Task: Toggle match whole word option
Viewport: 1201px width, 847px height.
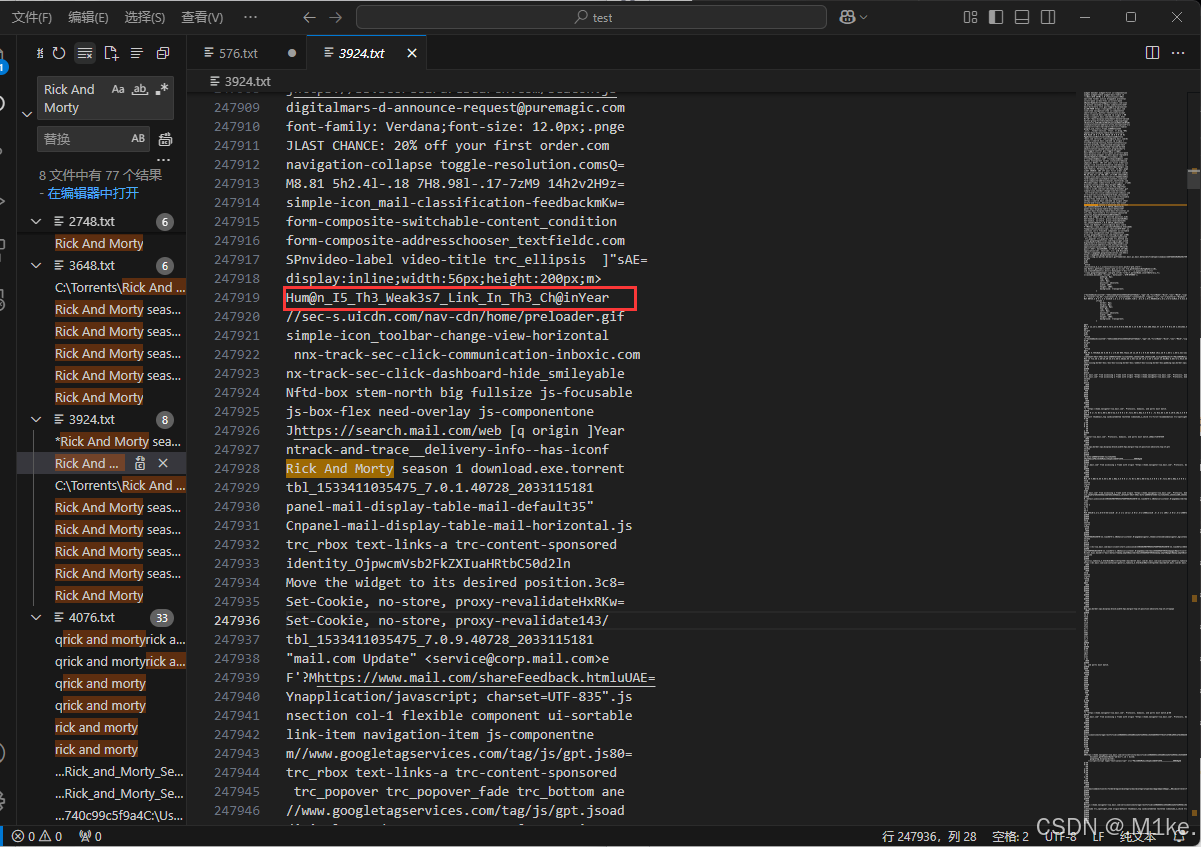Action: [x=140, y=89]
